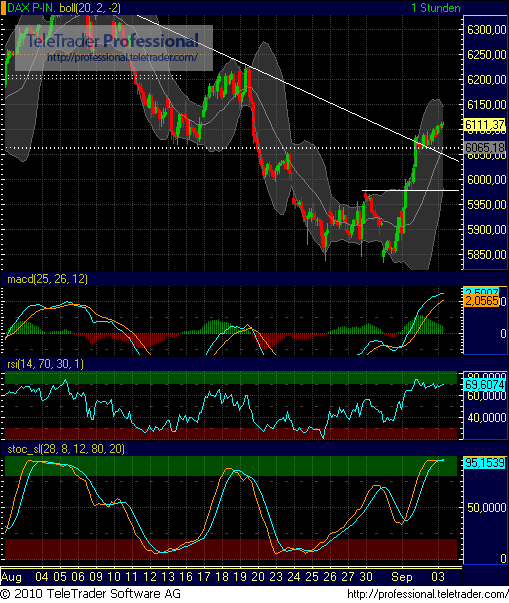The image size is (509, 603).
Task: Click the 40,0000 RSI axis label
Action: [486, 418]
